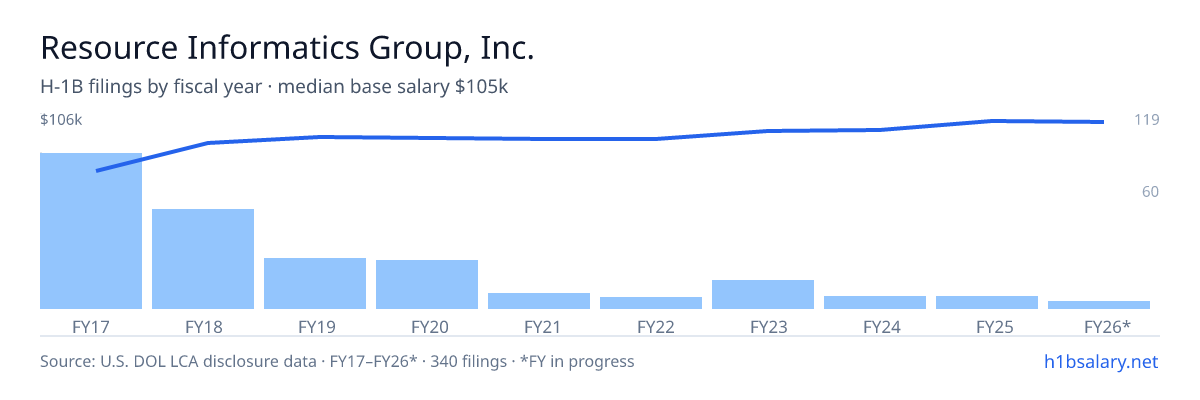1200x400 pixels.
Task: Click the FY26* axis label
Action: coord(1099,327)
